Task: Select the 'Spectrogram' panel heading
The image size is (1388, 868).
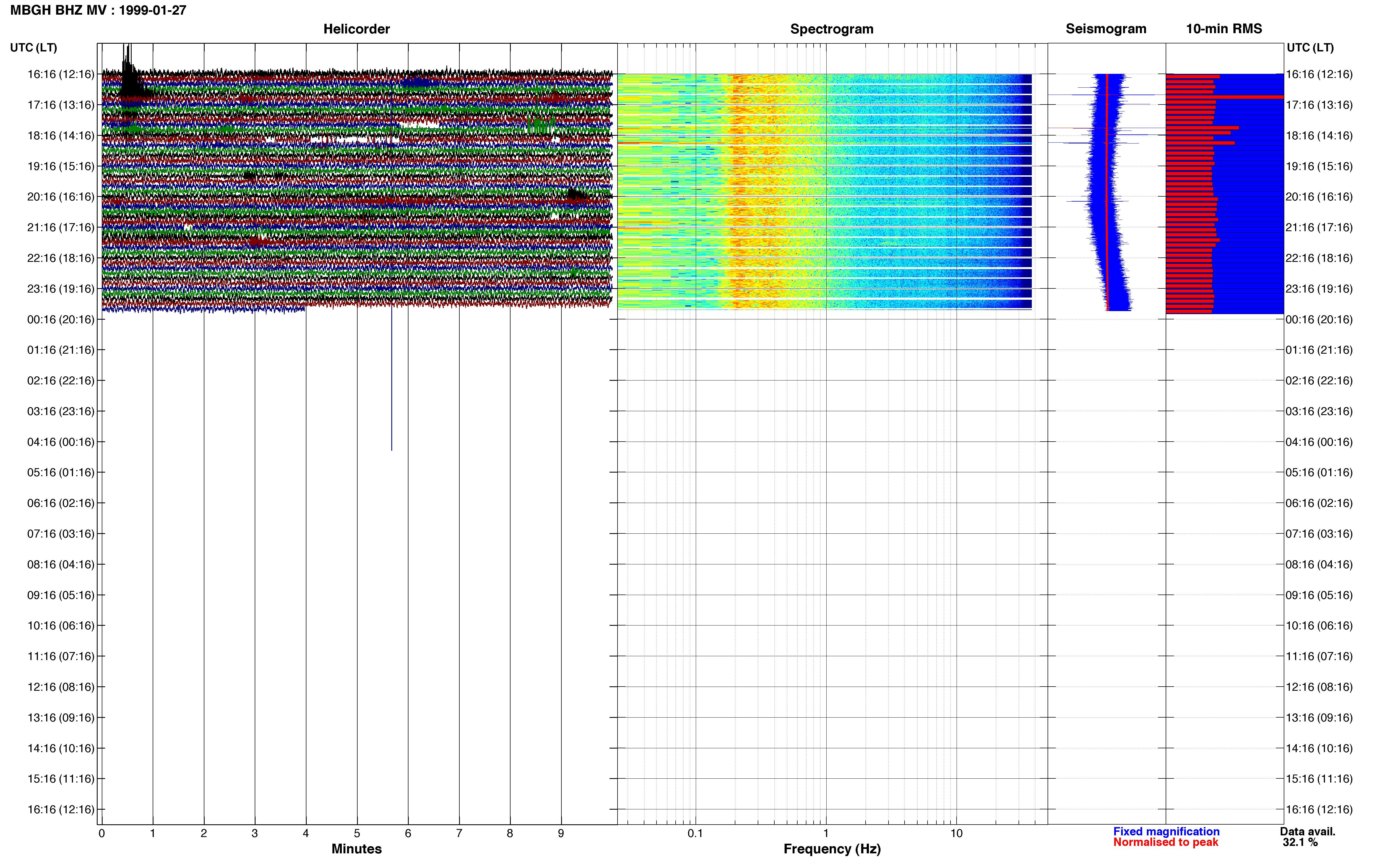Action: tap(832, 29)
